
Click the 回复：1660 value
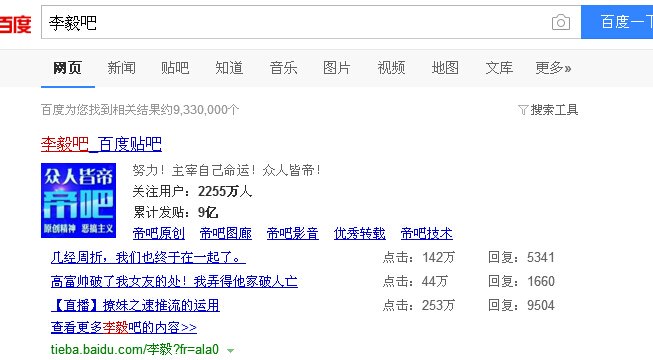[x=521, y=282]
